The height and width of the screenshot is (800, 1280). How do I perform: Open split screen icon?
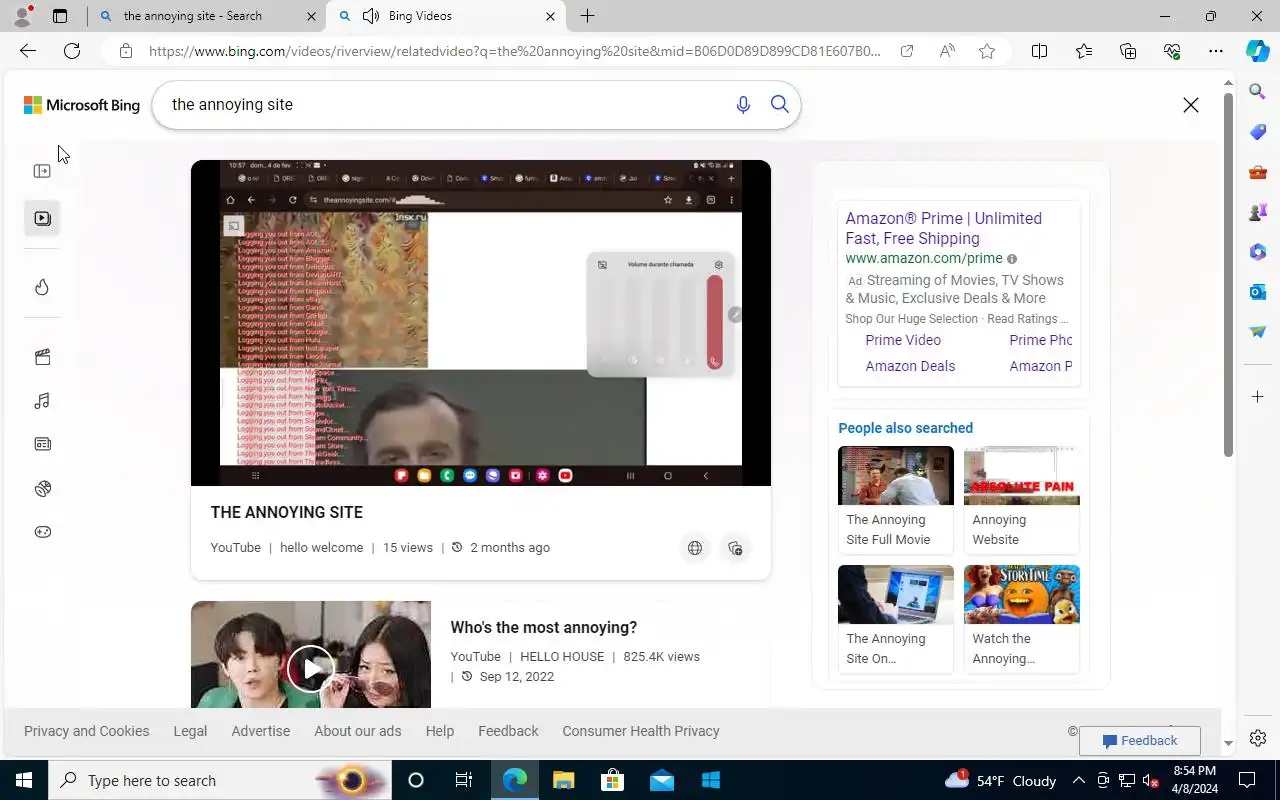click(x=1039, y=51)
